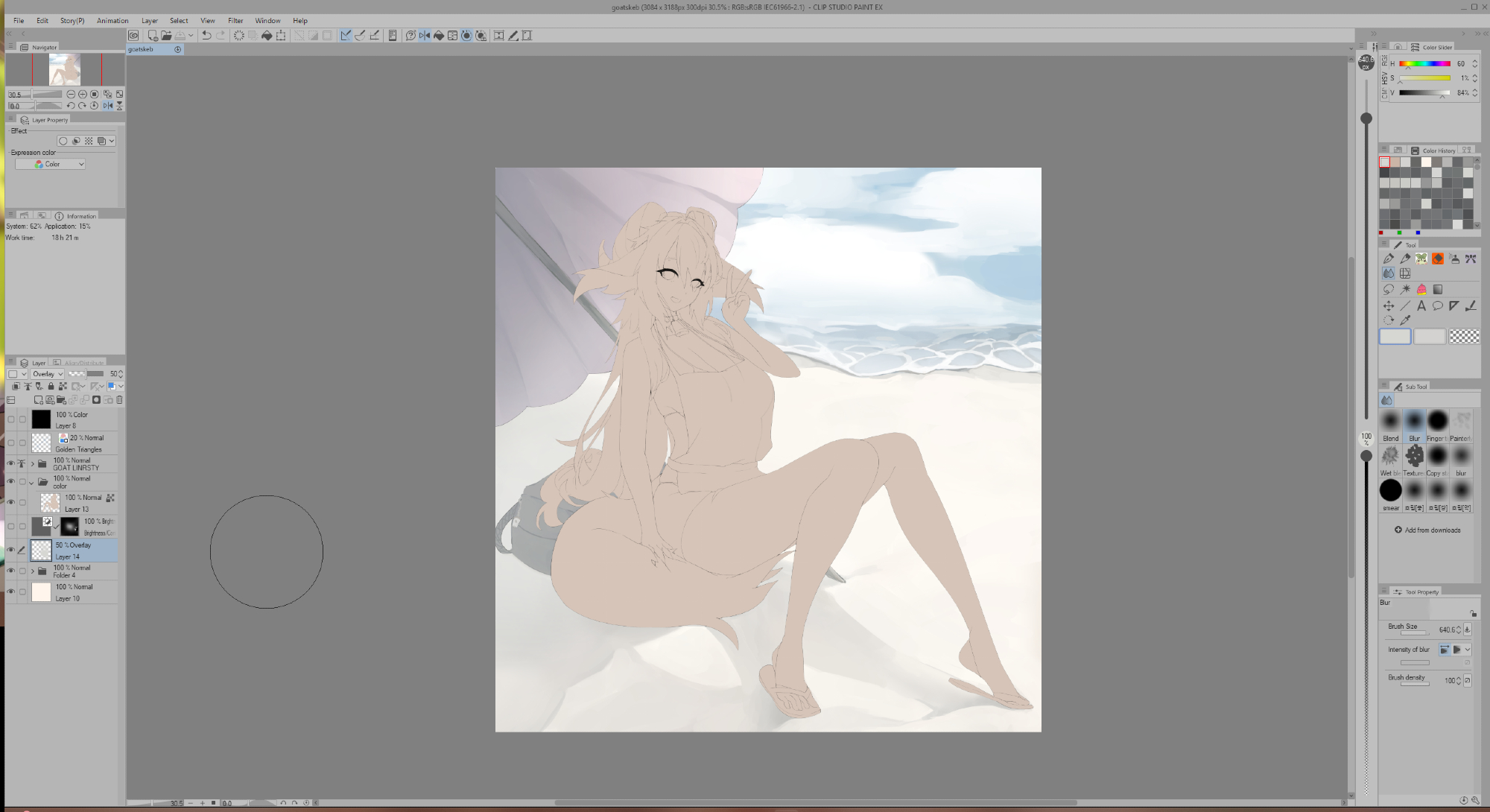
Task: Expand the GOAT LINRSTY folder
Action: point(33,463)
